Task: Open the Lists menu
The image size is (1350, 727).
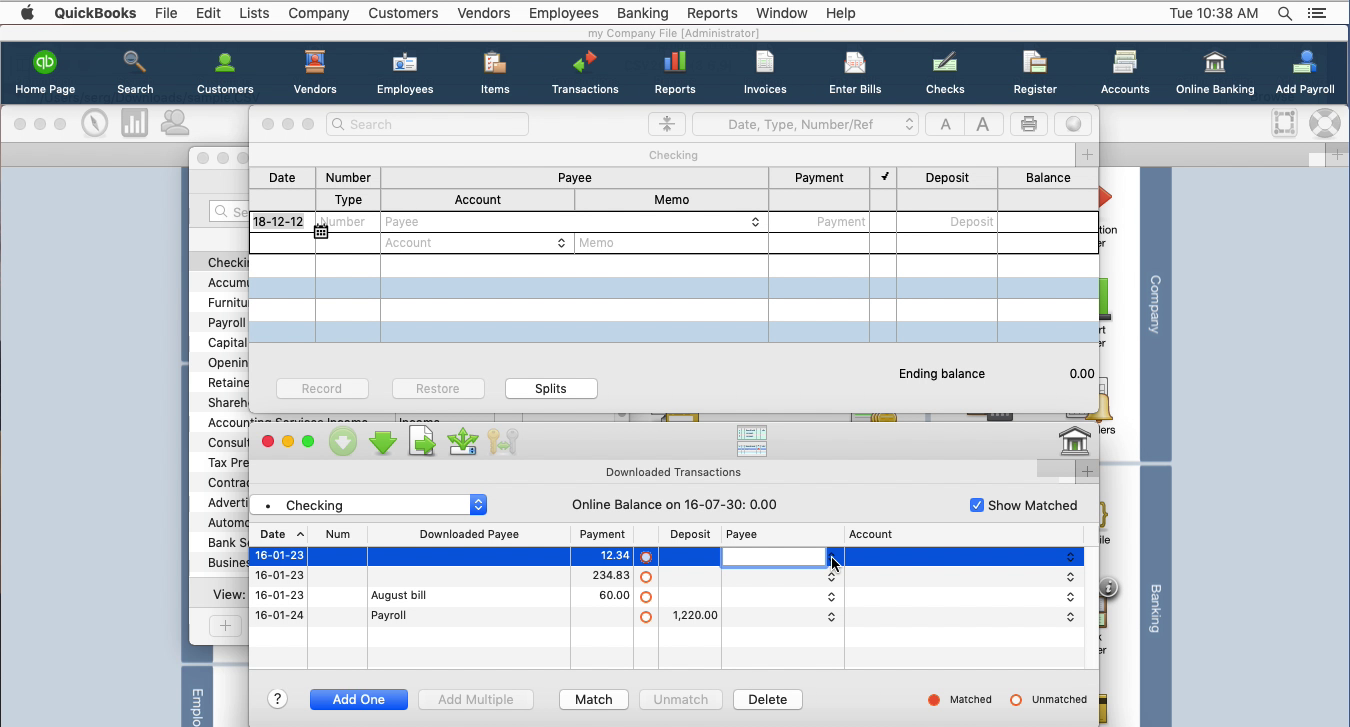Action: [x=254, y=13]
